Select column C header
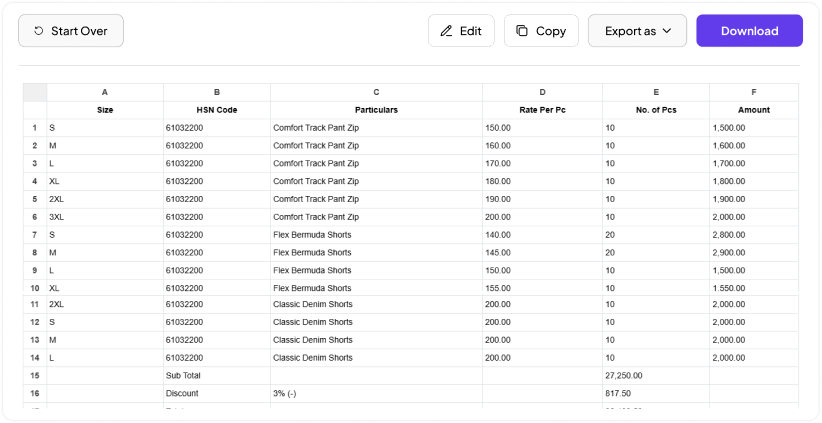 coord(376,92)
